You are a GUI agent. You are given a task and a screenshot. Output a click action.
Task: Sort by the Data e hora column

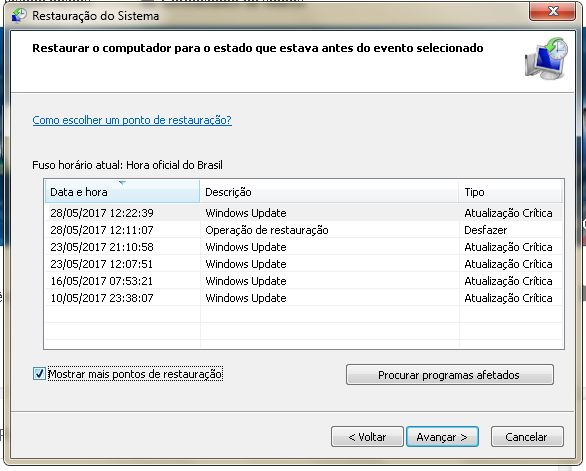point(122,192)
